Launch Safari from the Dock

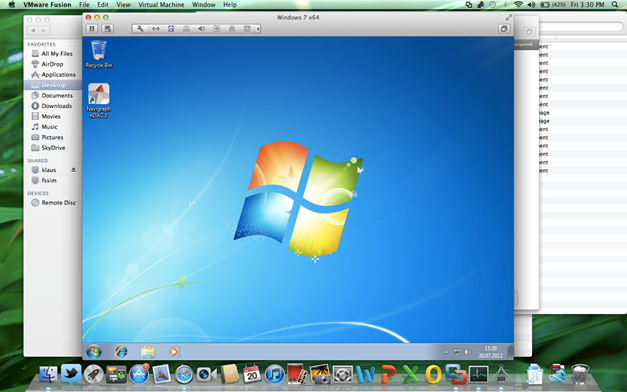point(184,375)
